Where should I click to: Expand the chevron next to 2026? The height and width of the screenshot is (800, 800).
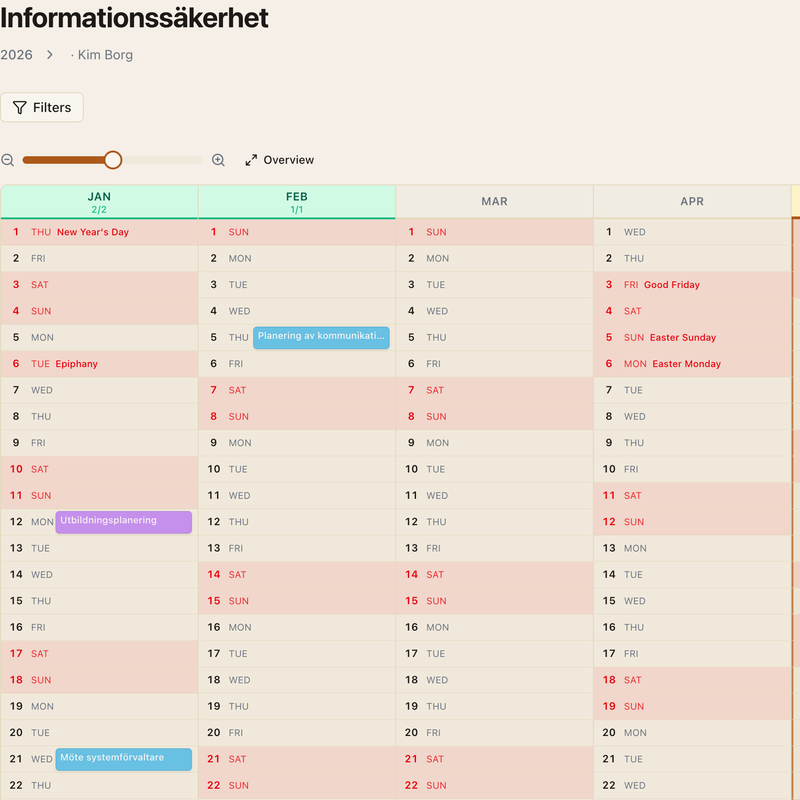click(49, 55)
